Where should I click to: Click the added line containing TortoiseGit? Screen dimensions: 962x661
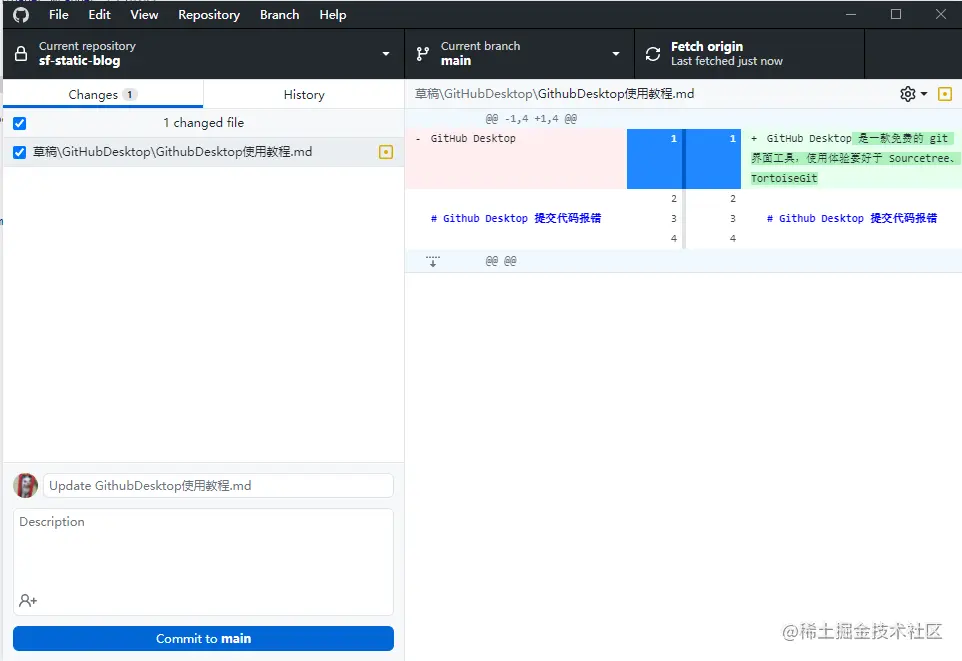pyautogui.click(x=852, y=158)
